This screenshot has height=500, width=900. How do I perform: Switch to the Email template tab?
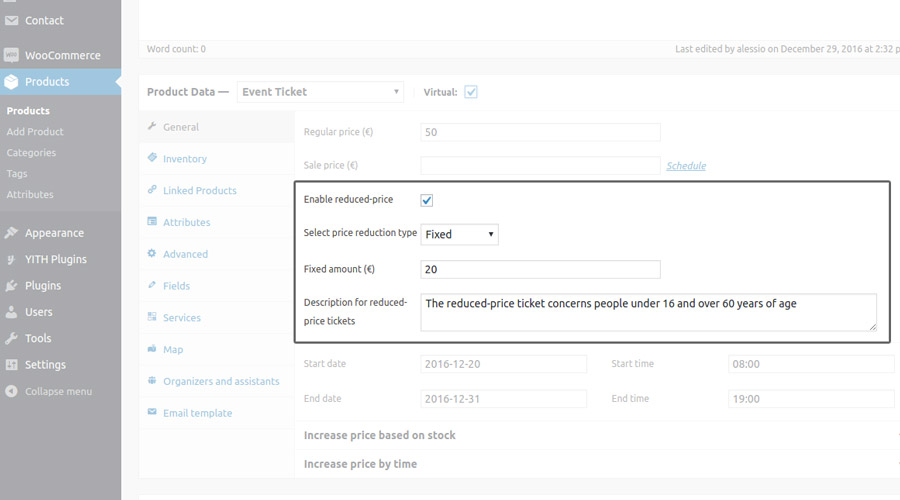click(216, 413)
